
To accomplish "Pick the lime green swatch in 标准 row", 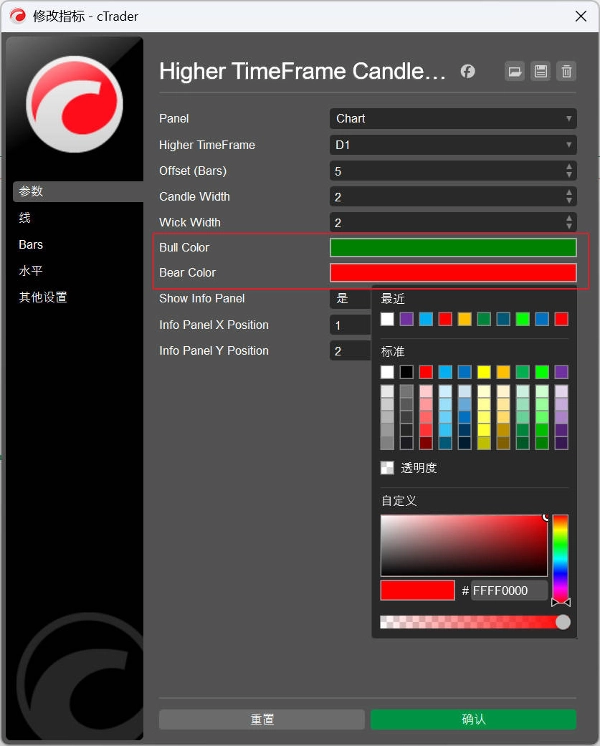I will (x=542, y=372).
